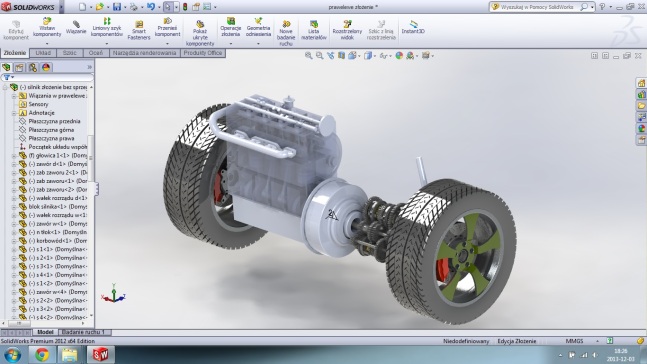647x364 pixels.
Task: Switch to the Szkic tab
Action: pos(70,53)
